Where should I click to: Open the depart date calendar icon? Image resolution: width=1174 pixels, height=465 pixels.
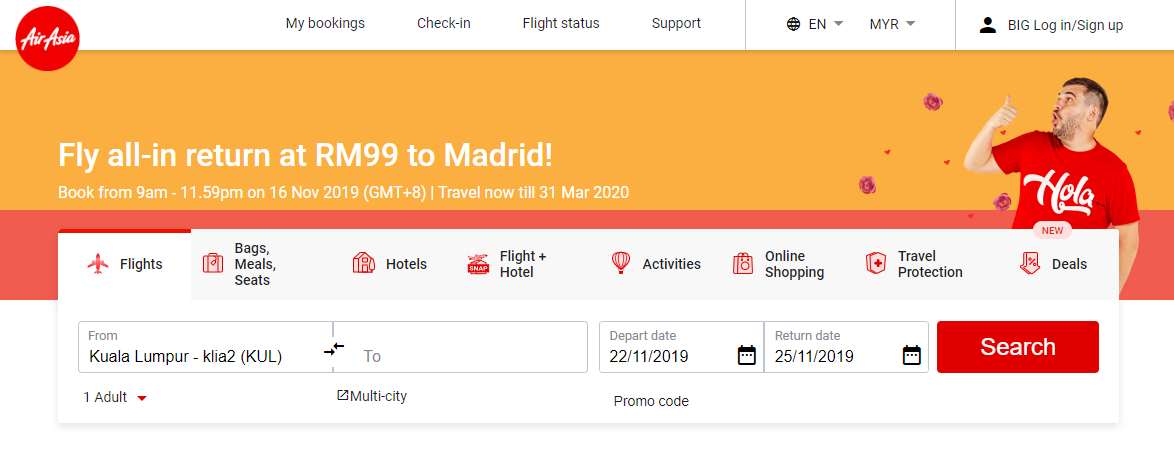(746, 354)
